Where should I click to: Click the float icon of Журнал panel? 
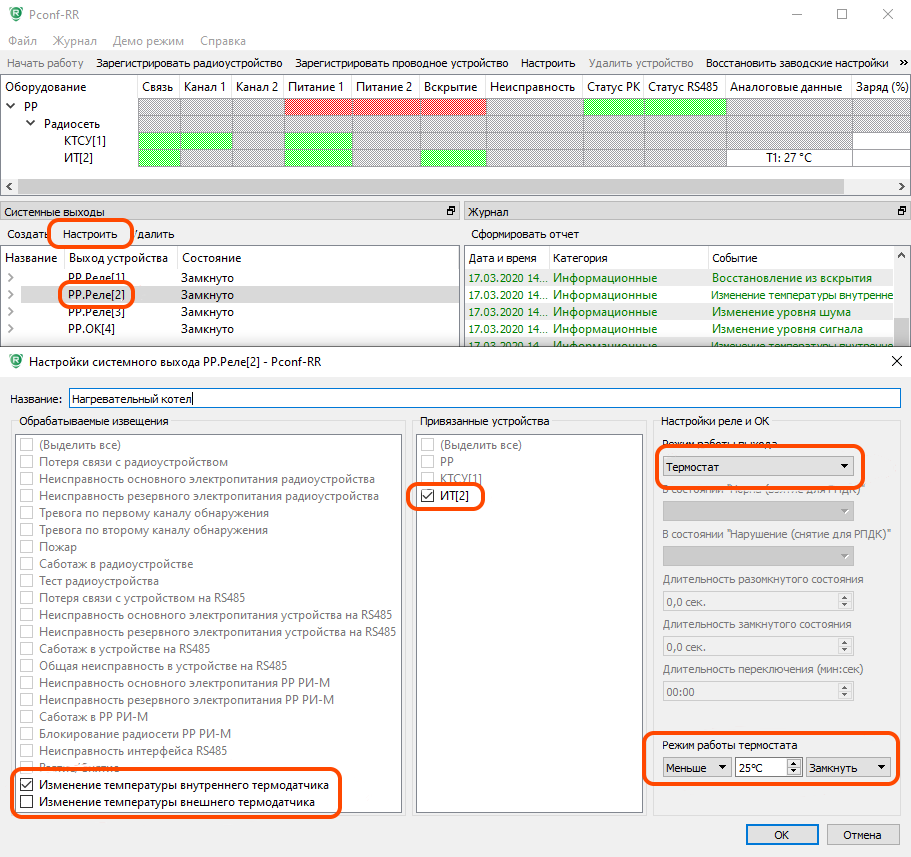(x=903, y=212)
